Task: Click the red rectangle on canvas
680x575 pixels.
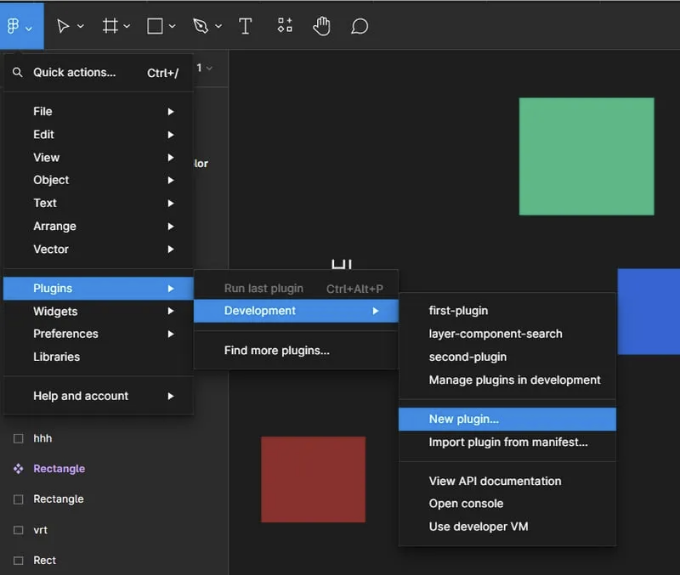Action: pos(313,479)
